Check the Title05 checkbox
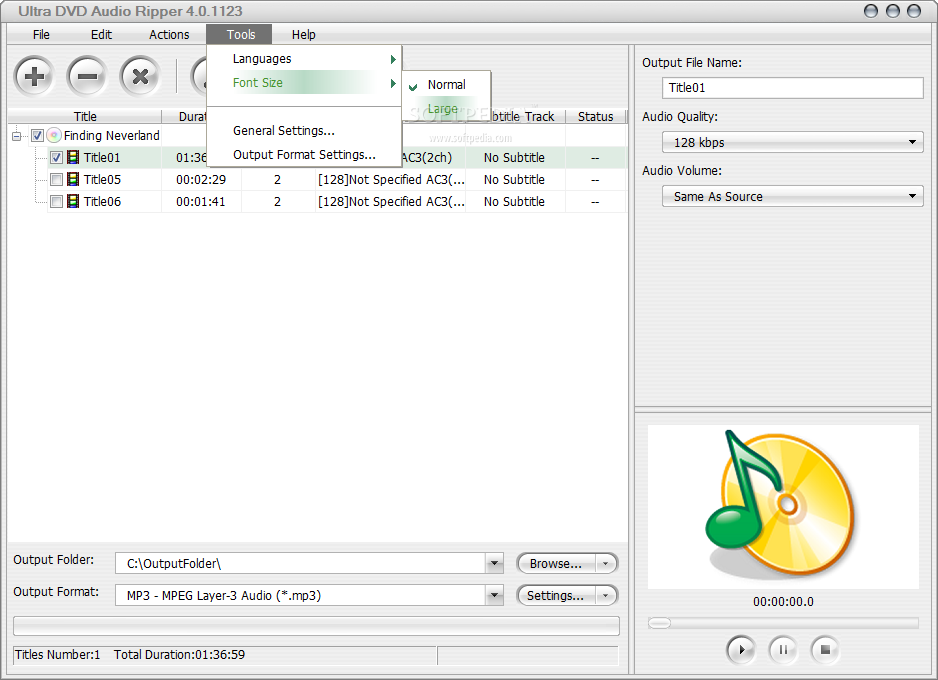Screen dimensions: 938x680 click(x=56, y=179)
